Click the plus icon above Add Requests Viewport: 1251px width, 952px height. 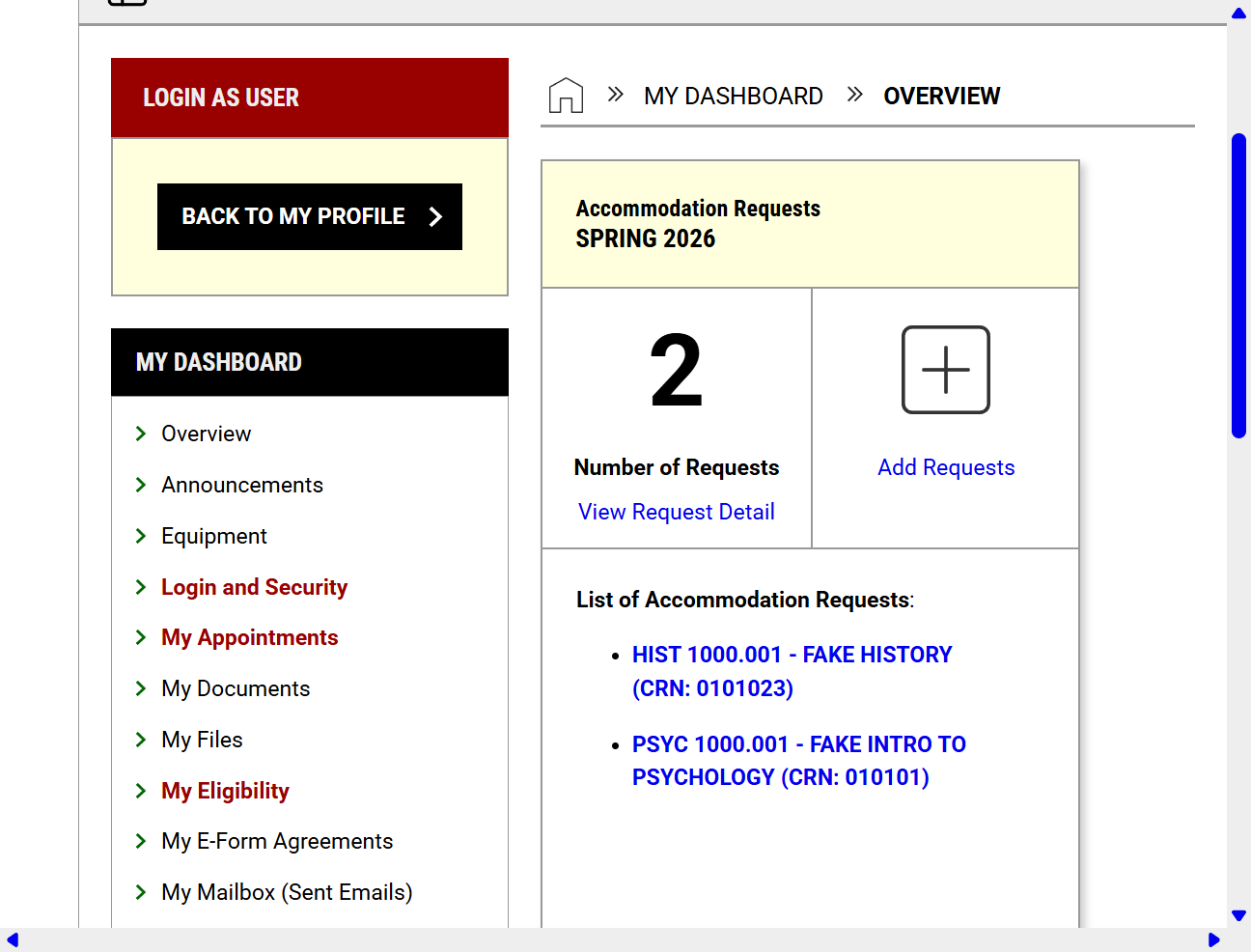(946, 370)
